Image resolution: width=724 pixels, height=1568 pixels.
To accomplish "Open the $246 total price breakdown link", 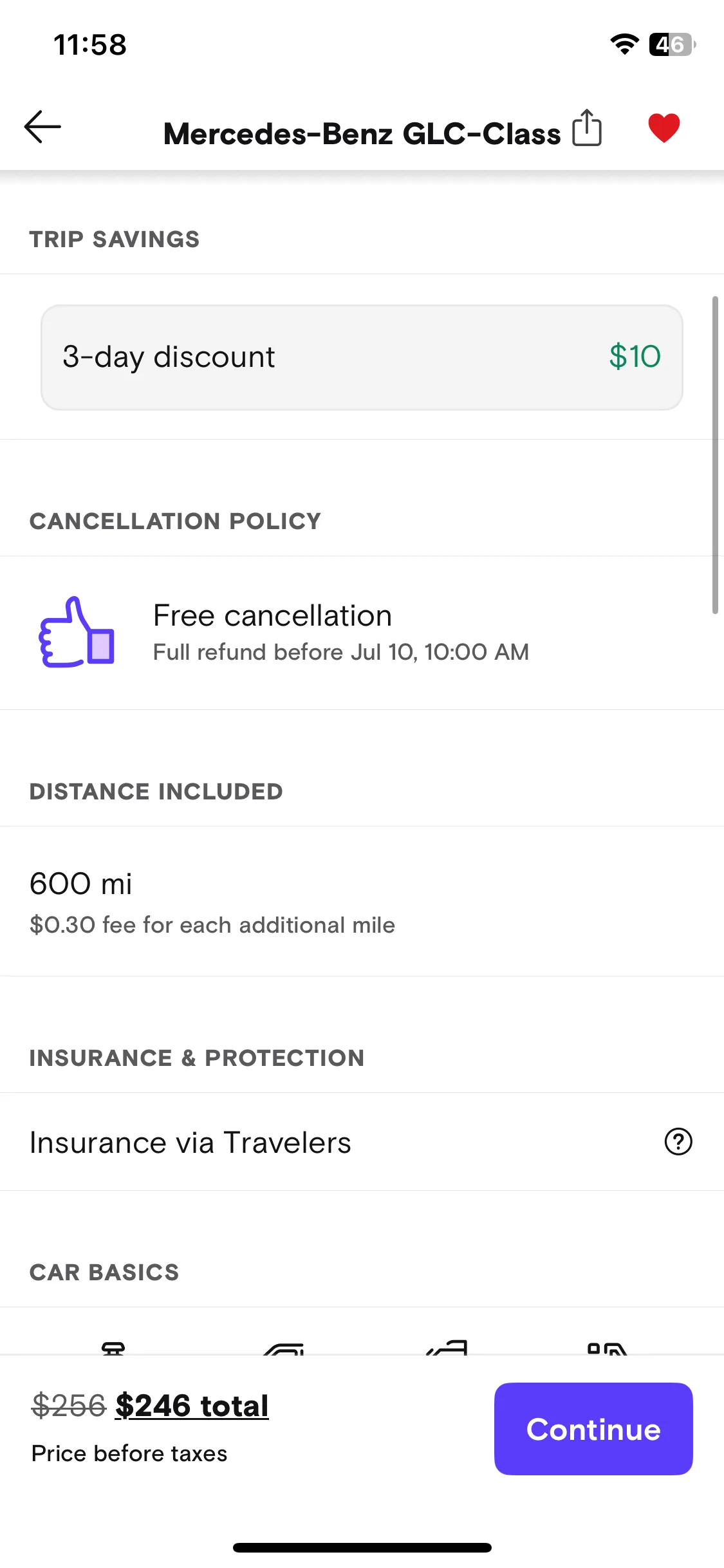I will click(x=192, y=1406).
